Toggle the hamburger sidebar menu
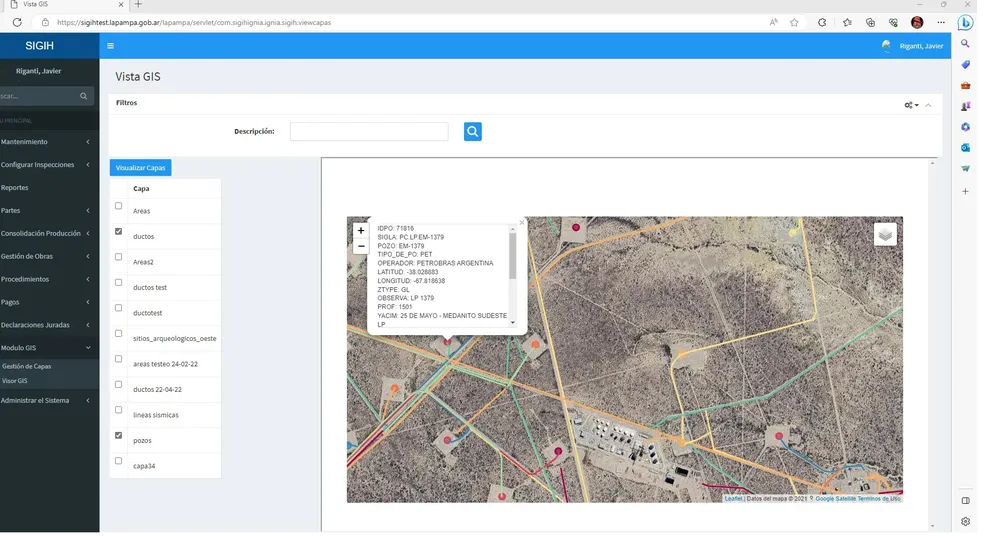 pyautogui.click(x=111, y=46)
